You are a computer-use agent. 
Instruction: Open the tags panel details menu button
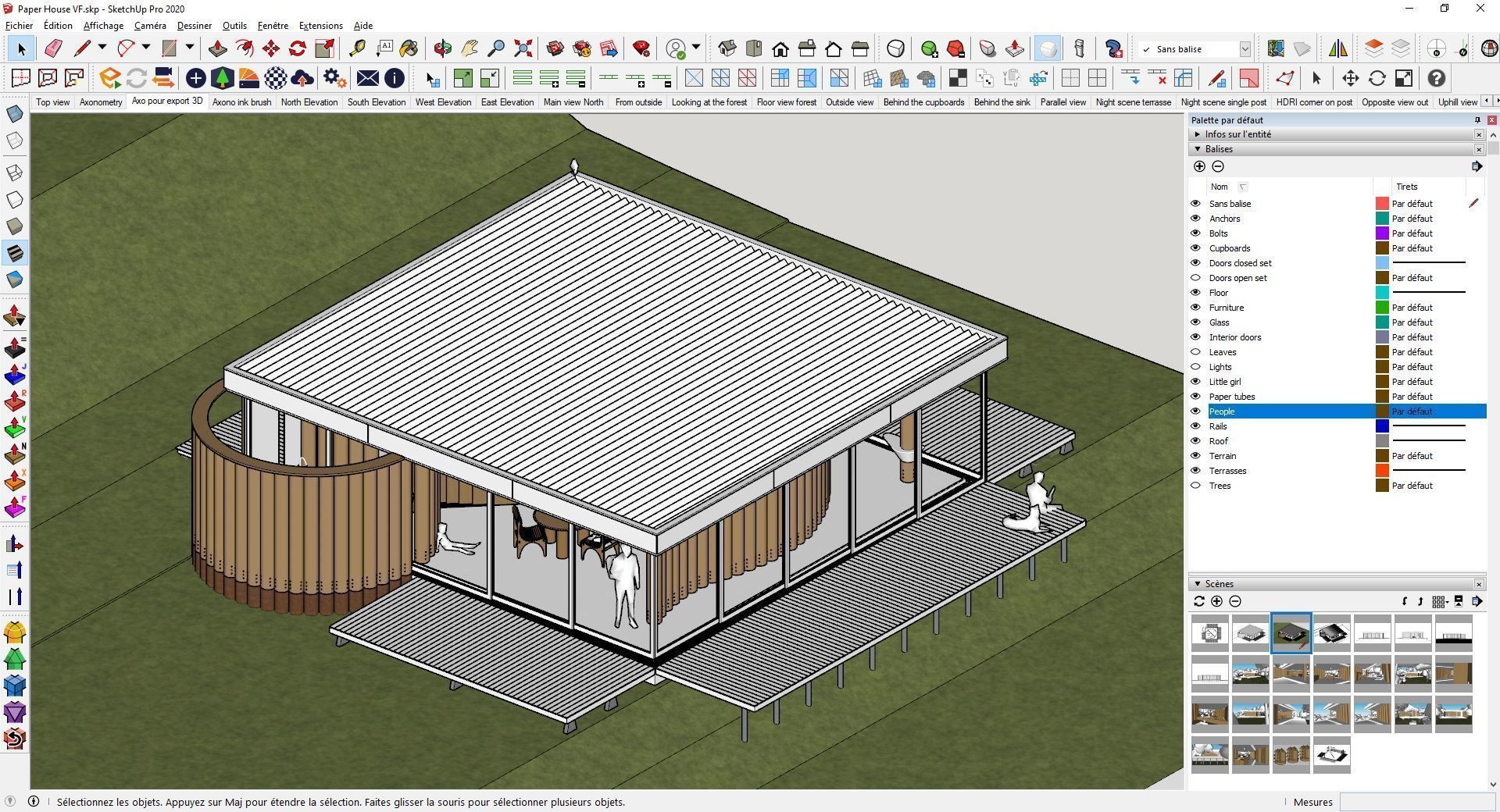pyautogui.click(x=1476, y=166)
